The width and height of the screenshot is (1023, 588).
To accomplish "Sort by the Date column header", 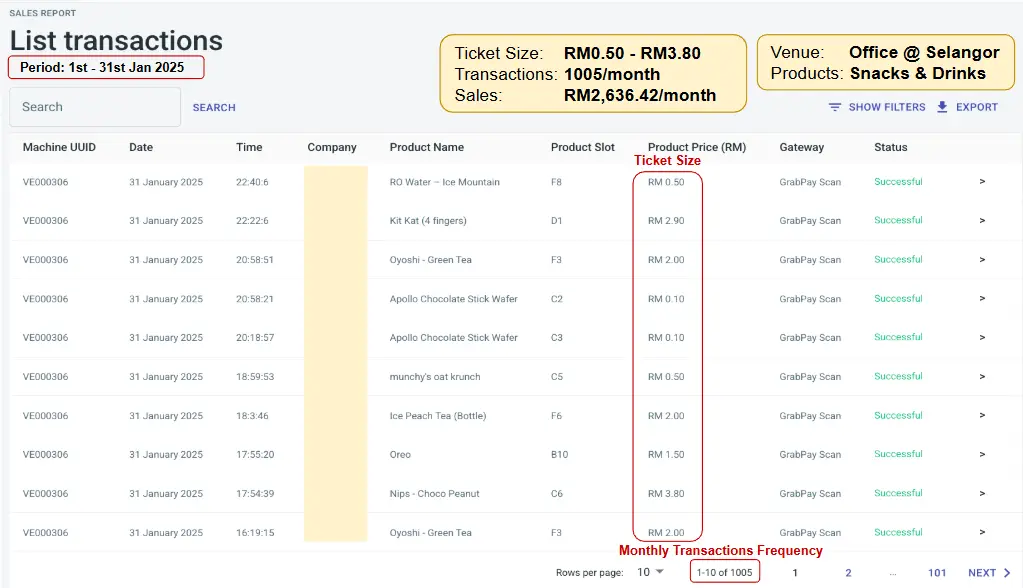I will click(x=141, y=147).
